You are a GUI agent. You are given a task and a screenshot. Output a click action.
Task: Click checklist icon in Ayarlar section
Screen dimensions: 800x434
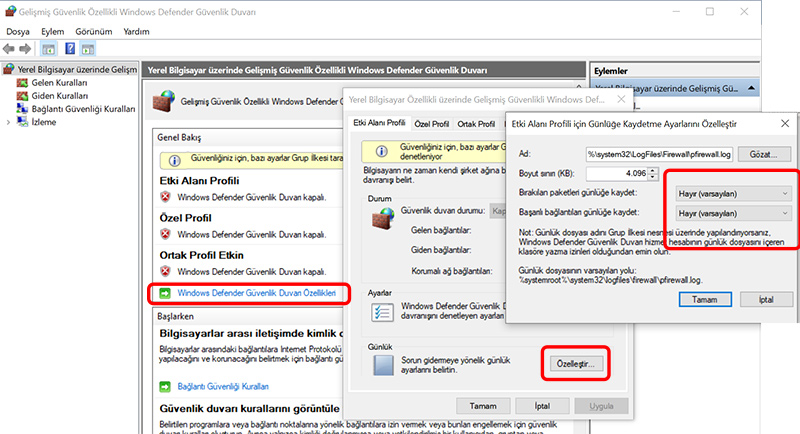coord(382,312)
